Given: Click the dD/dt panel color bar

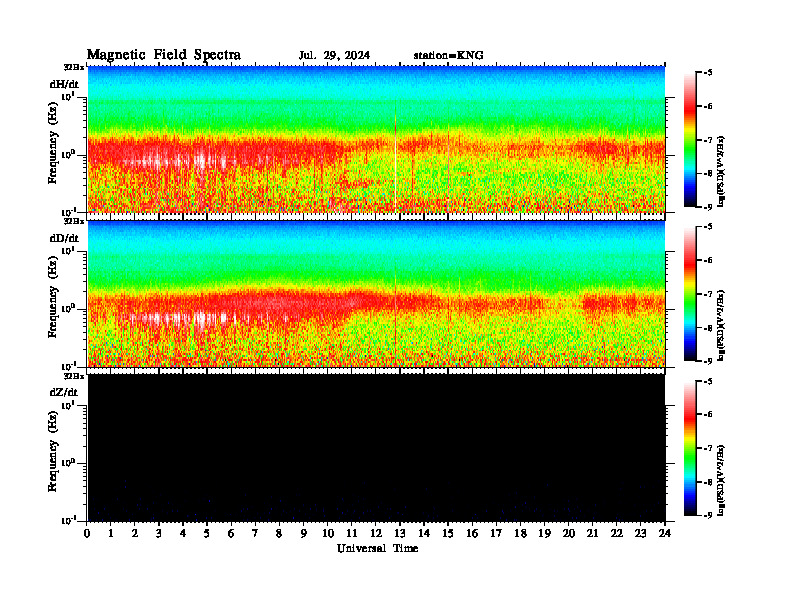Looking at the screenshot, I should pyautogui.click(x=690, y=293).
